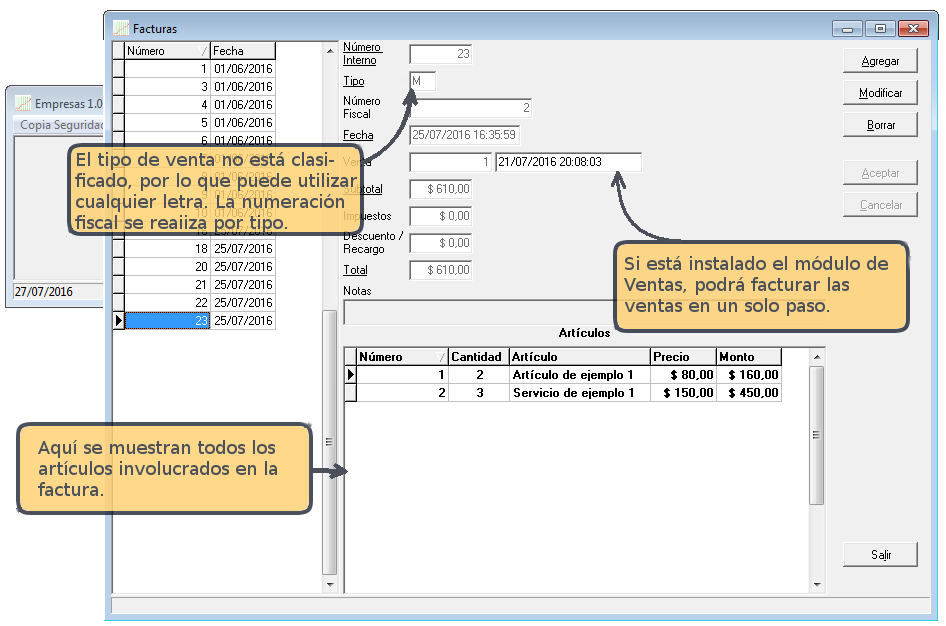
Task: Click the Cancelar button
Action: pyautogui.click(x=880, y=205)
